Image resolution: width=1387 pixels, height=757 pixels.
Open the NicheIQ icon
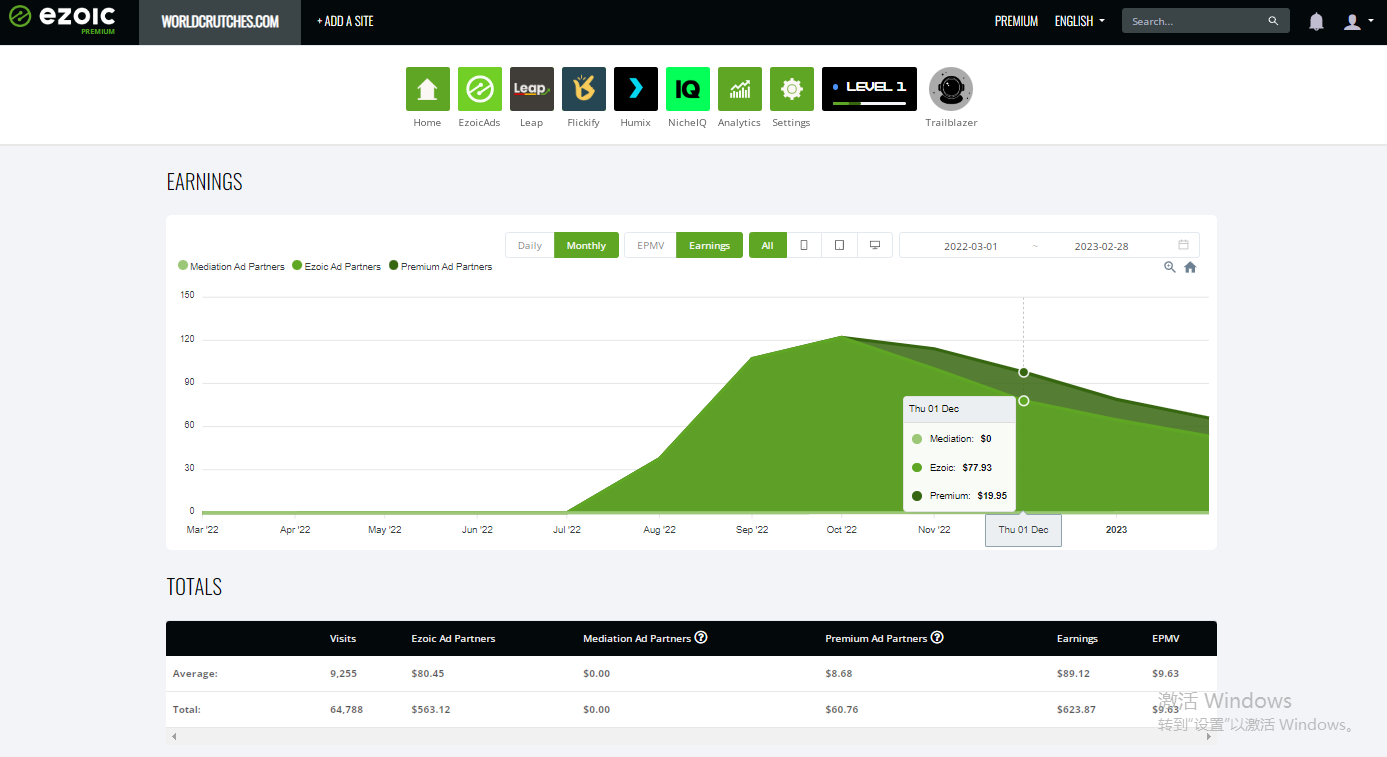(x=687, y=89)
